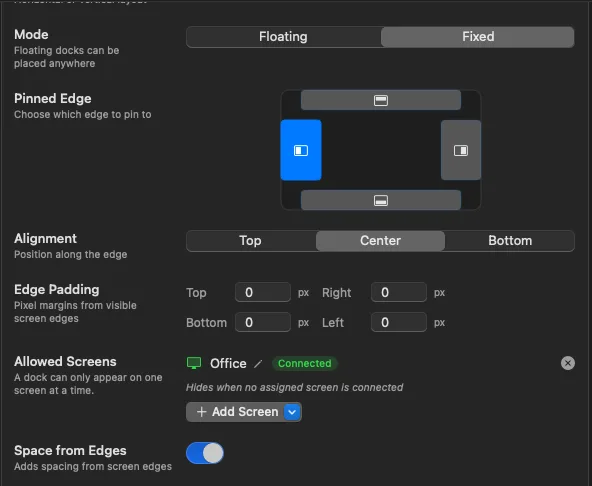Pin dock to the right edge
Viewport: 592px width, 486px height.
pos(461,150)
